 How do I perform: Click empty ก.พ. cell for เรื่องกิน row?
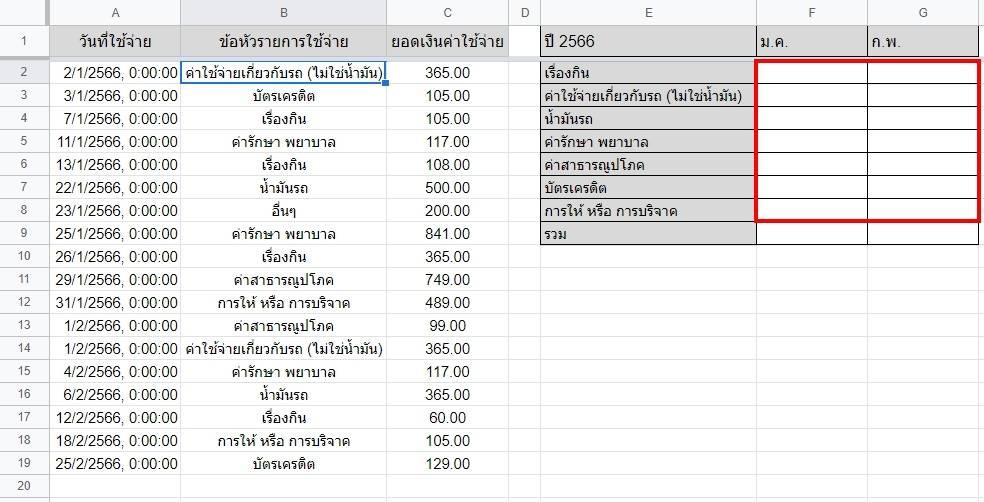pyautogui.click(x=923, y=73)
